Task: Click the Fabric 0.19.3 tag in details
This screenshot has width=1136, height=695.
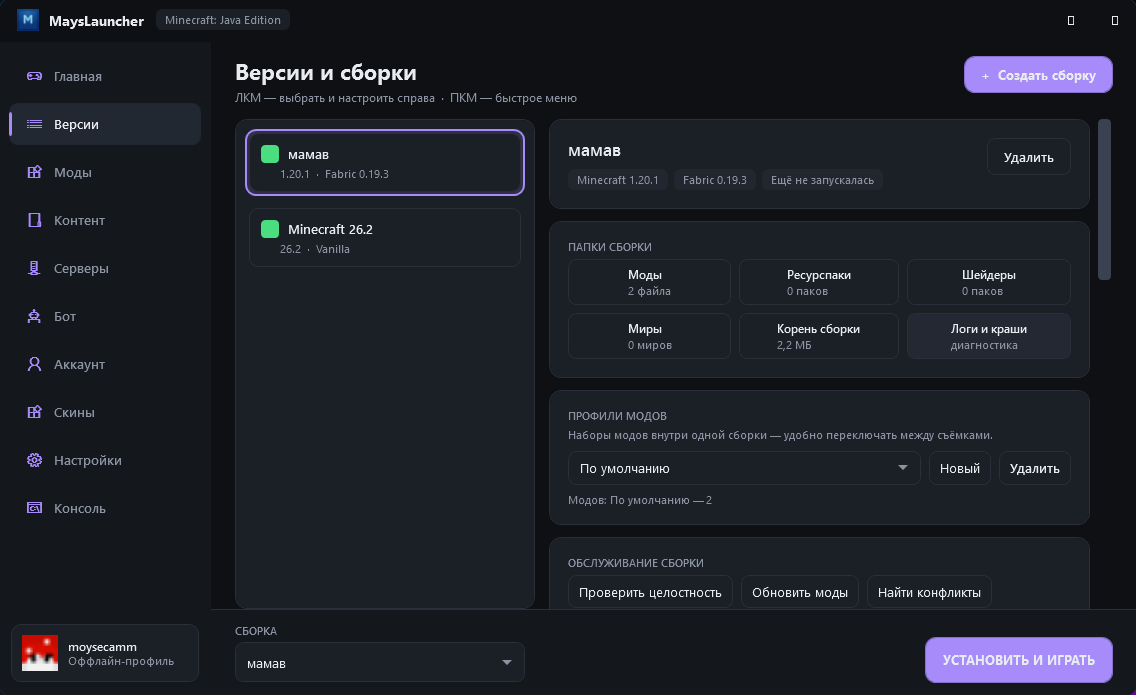Action: pos(714,180)
